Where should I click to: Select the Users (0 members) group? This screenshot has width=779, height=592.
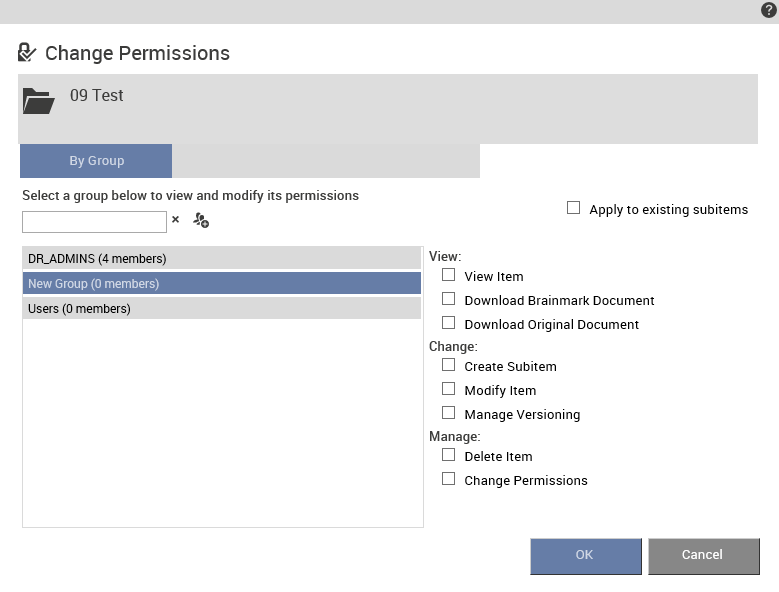click(x=222, y=308)
